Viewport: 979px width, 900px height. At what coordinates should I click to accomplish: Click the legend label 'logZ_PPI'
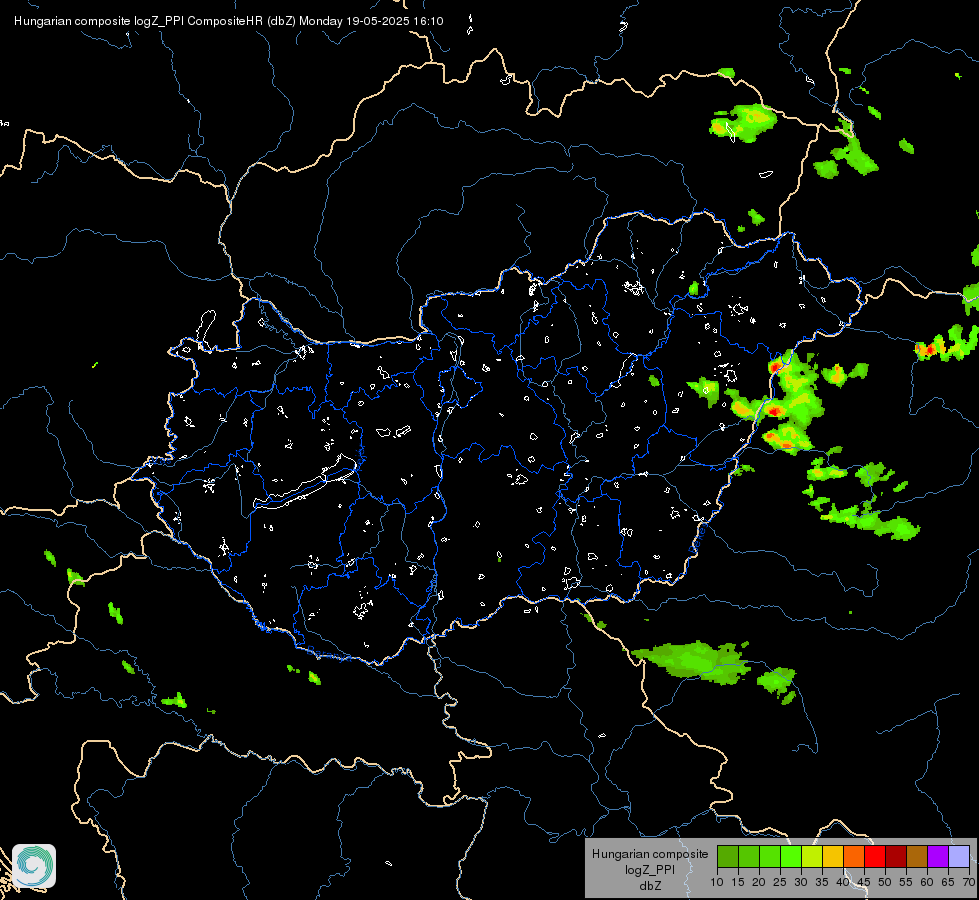tap(650, 869)
